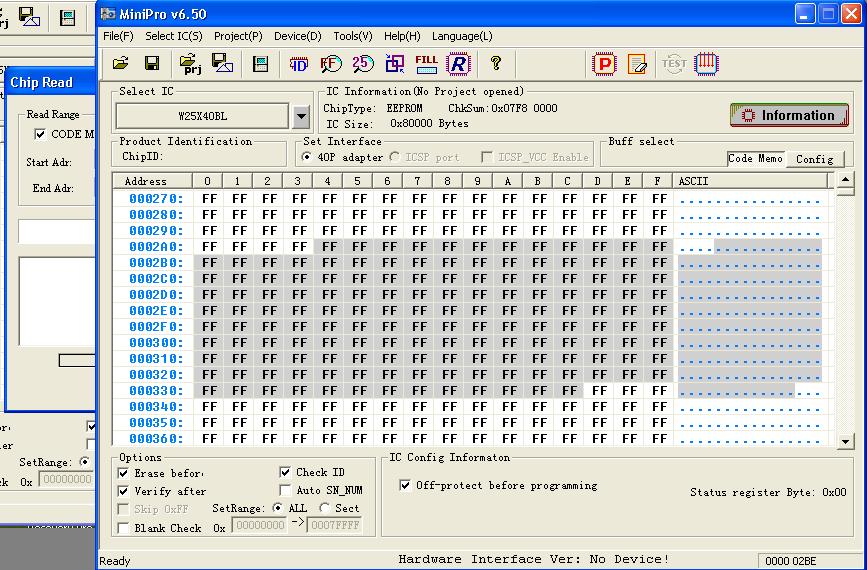Open the File(F) menu
867x570 pixels.
tap(118, 36)
